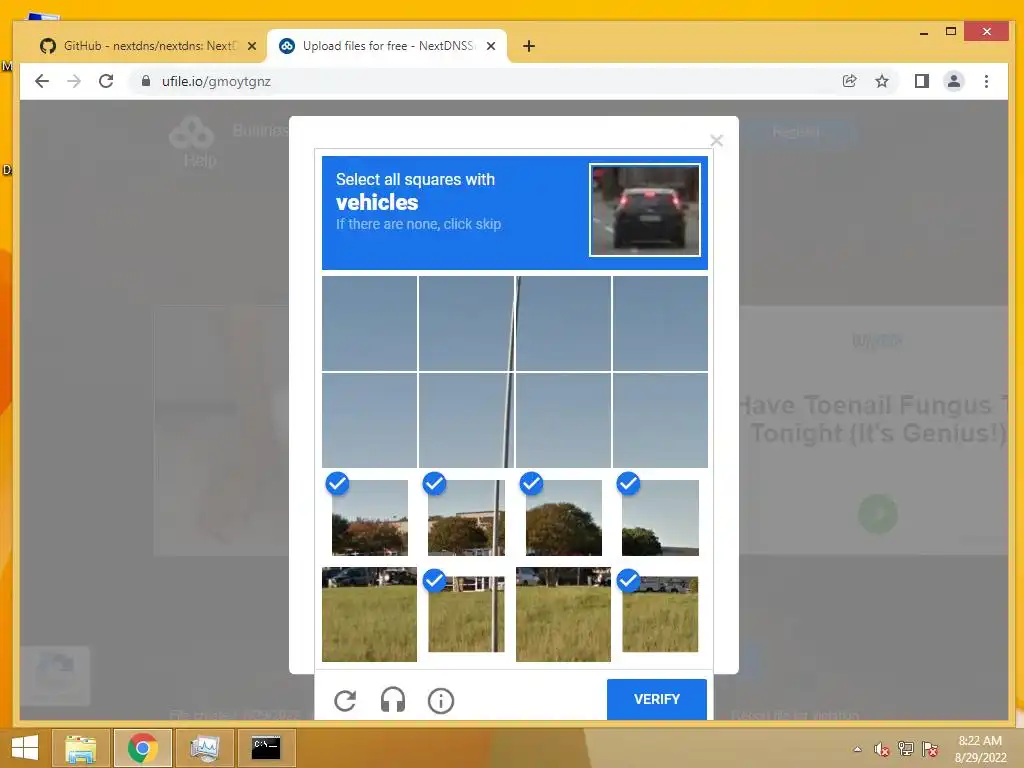Open the captcha info help icon

441,701
